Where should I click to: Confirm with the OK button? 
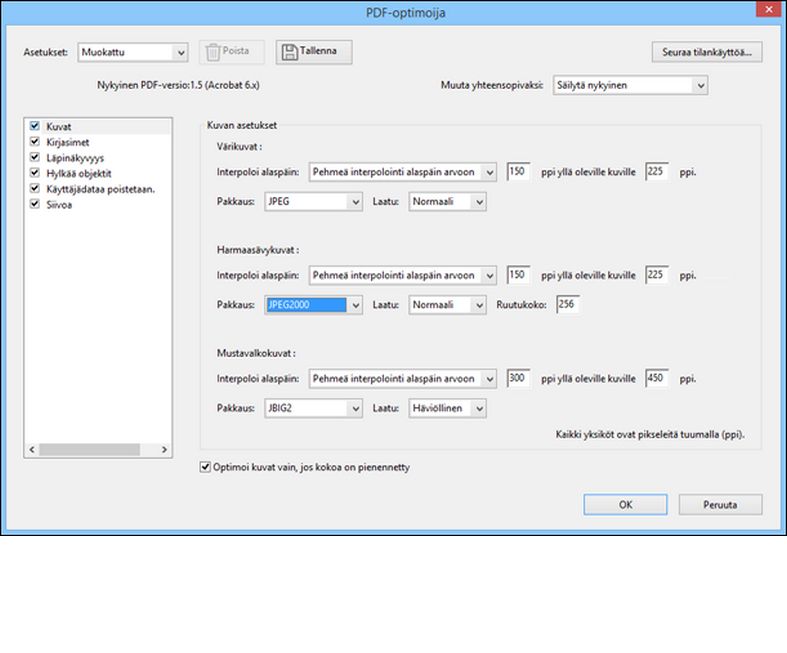point(625,504)
